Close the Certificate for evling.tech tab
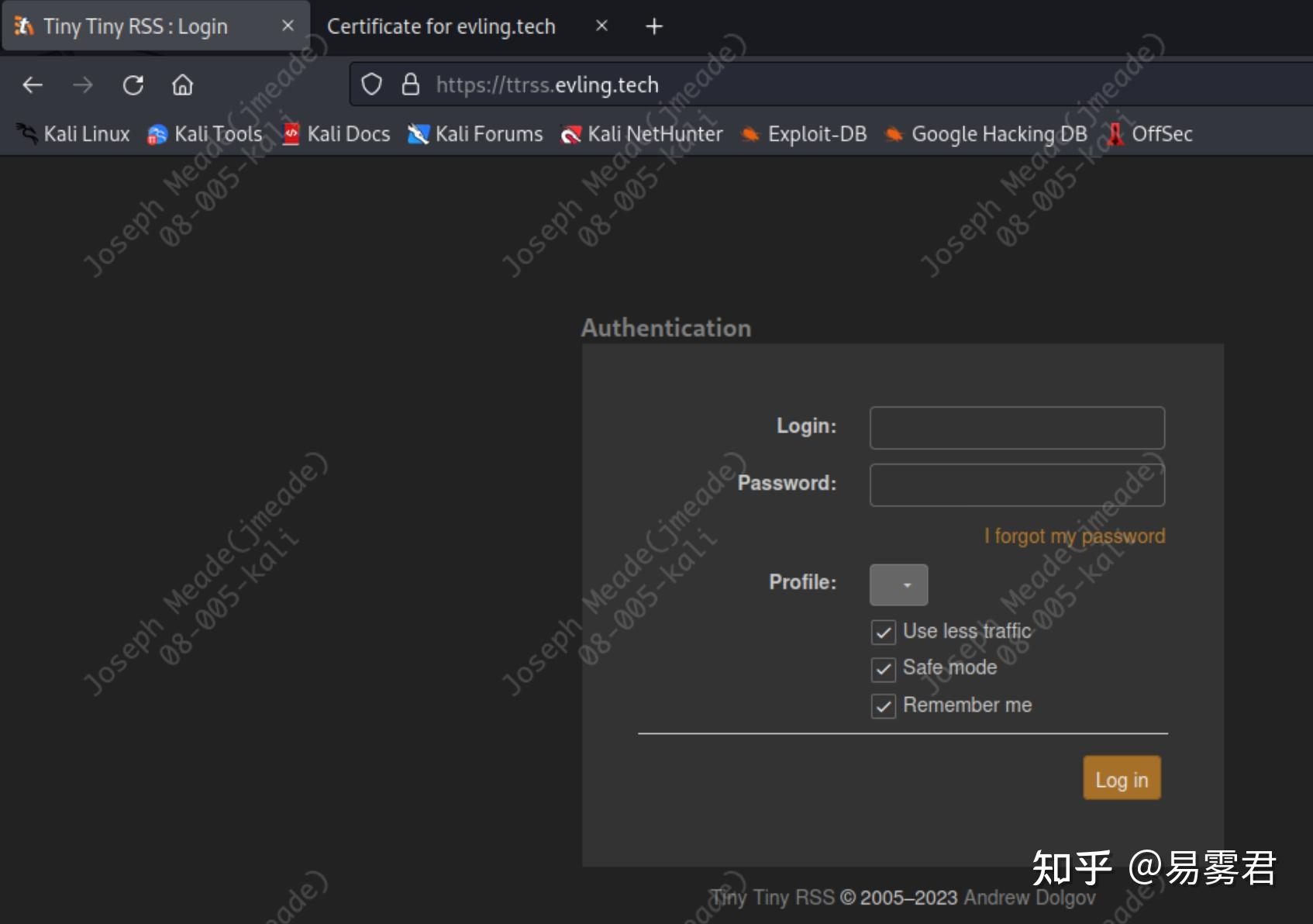Viewport: 1313px width, 924px height. [x=601, y=26]
